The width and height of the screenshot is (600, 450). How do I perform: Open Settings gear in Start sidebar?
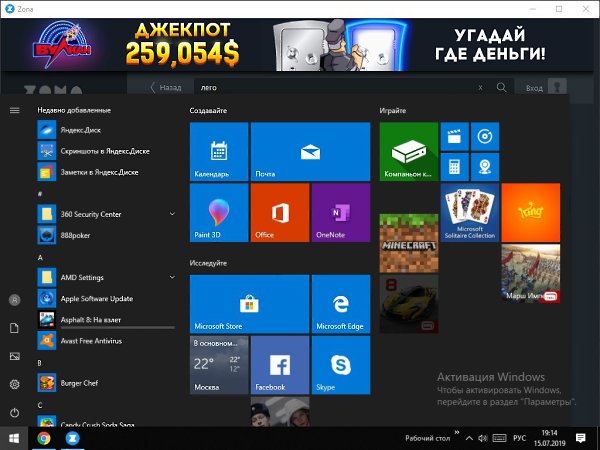tap(14, 384)
